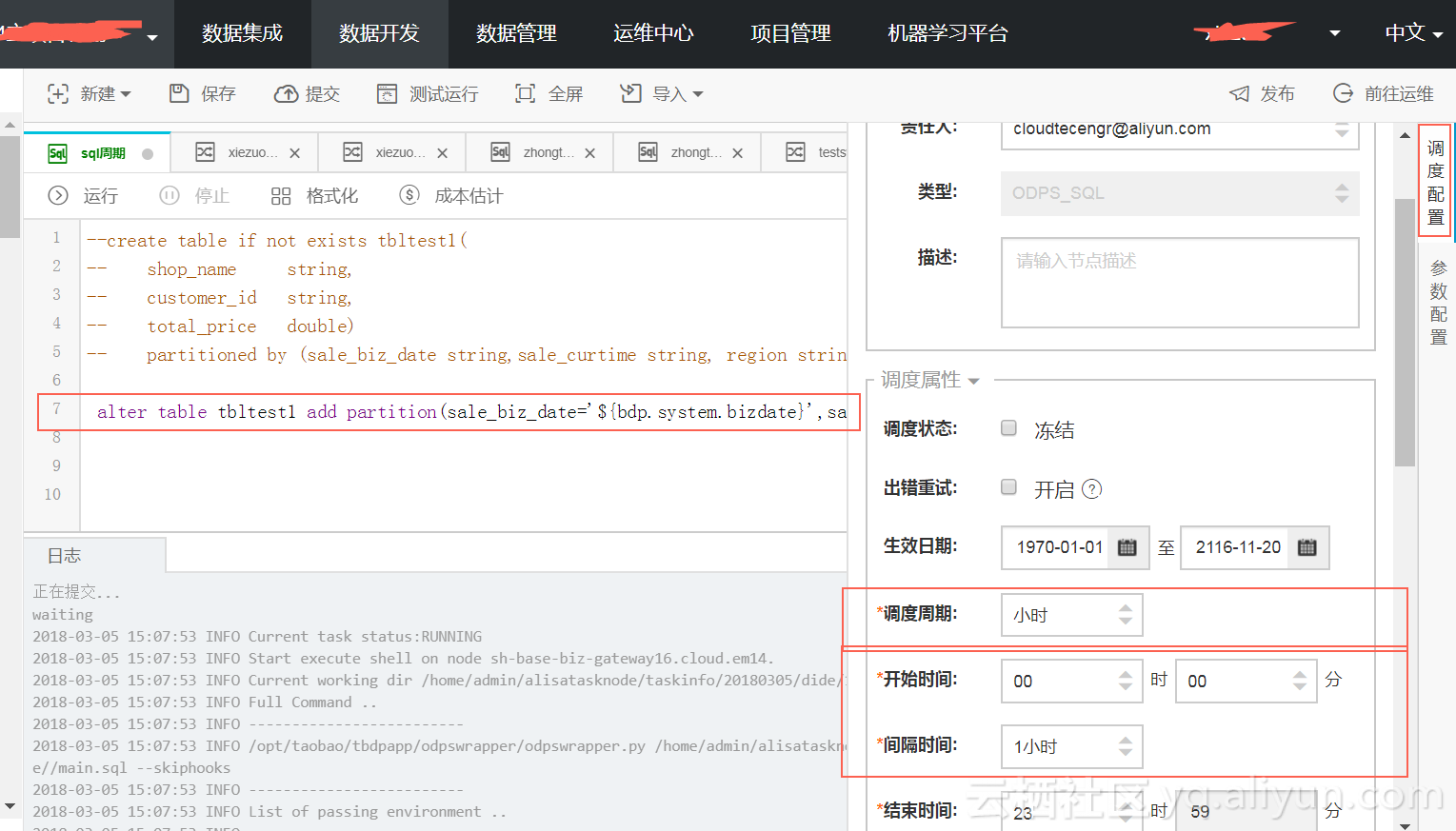Click the first zhongt tab Sql icon

pyautogui.click(x=500, y=151)
